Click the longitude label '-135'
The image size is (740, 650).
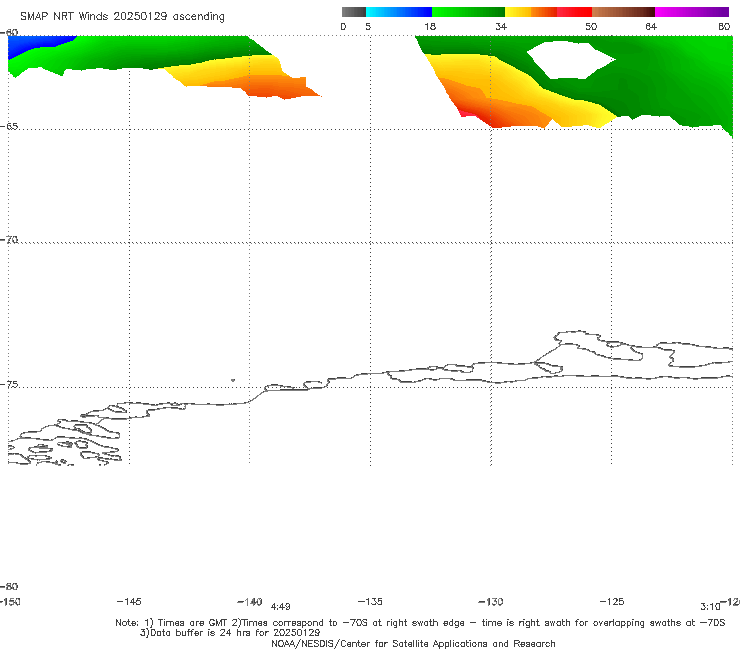point(370,601)
